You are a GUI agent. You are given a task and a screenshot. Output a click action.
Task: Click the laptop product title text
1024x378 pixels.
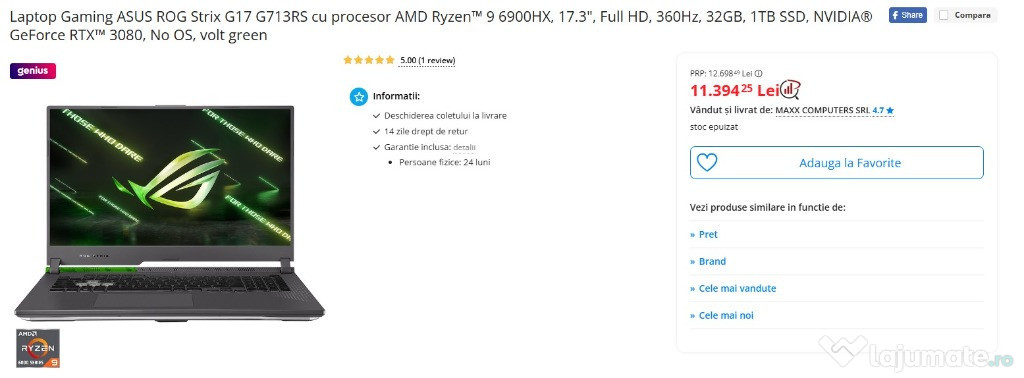(x=441, y=25)
